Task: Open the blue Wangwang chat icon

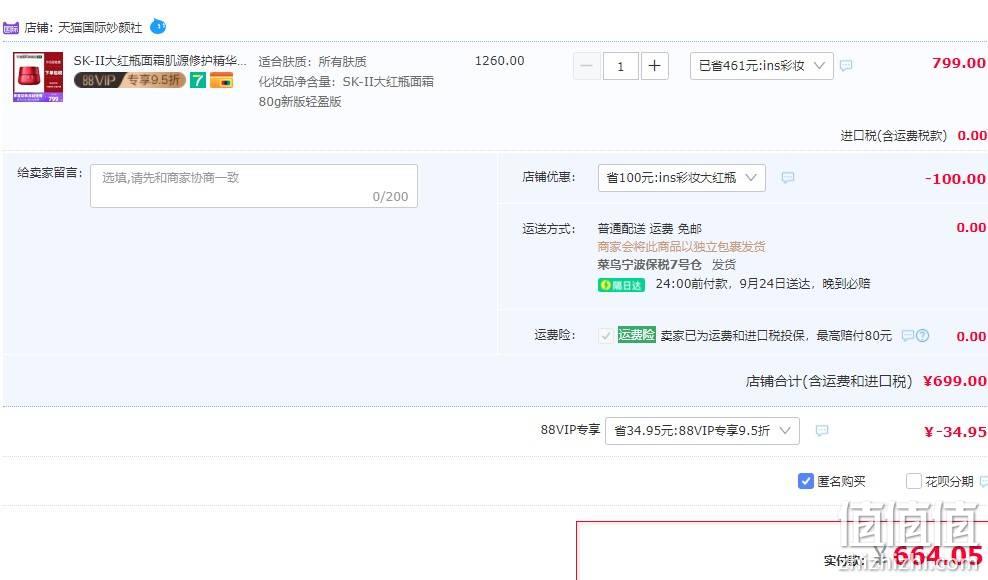Action: tap(158, 27)
